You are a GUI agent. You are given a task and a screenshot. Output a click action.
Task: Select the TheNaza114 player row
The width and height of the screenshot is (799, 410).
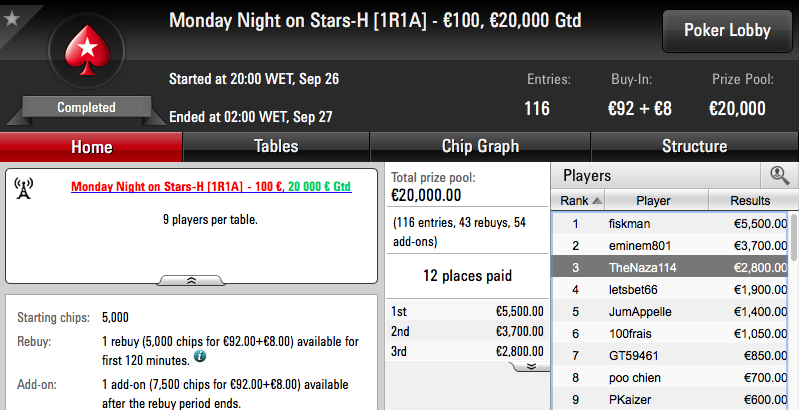671,267
